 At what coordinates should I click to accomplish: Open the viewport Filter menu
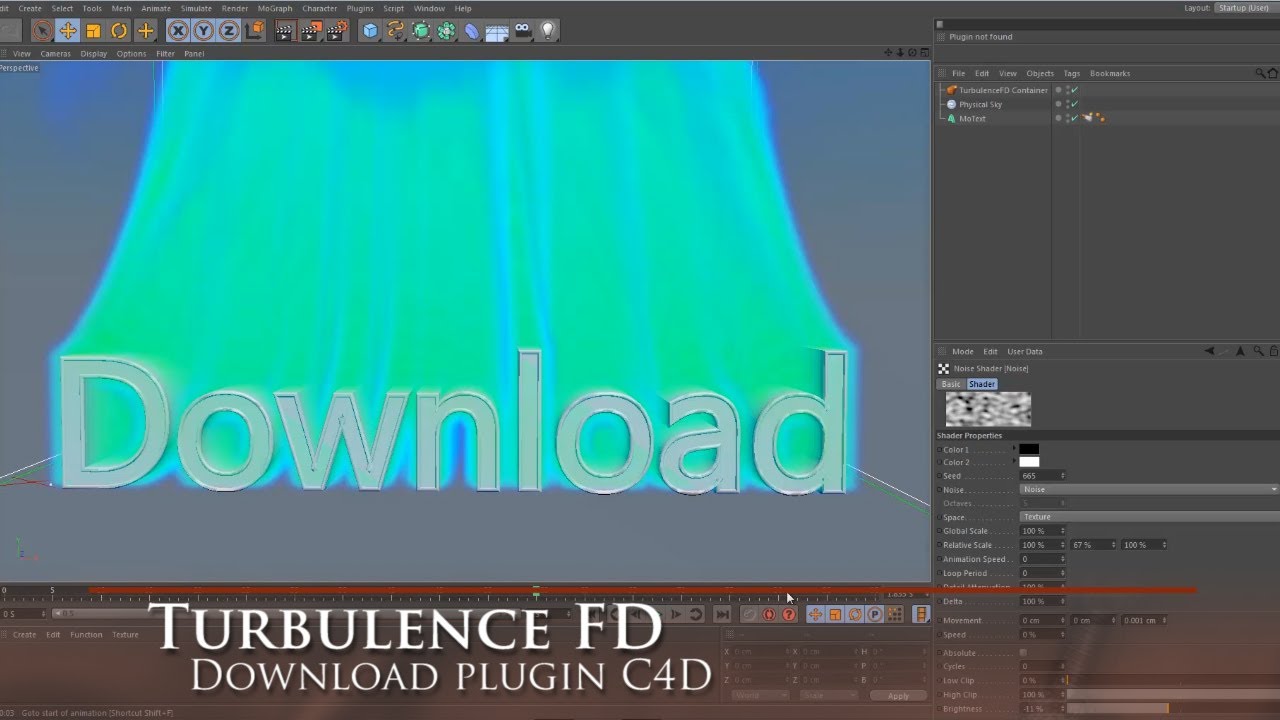click(x=165, y=53)
